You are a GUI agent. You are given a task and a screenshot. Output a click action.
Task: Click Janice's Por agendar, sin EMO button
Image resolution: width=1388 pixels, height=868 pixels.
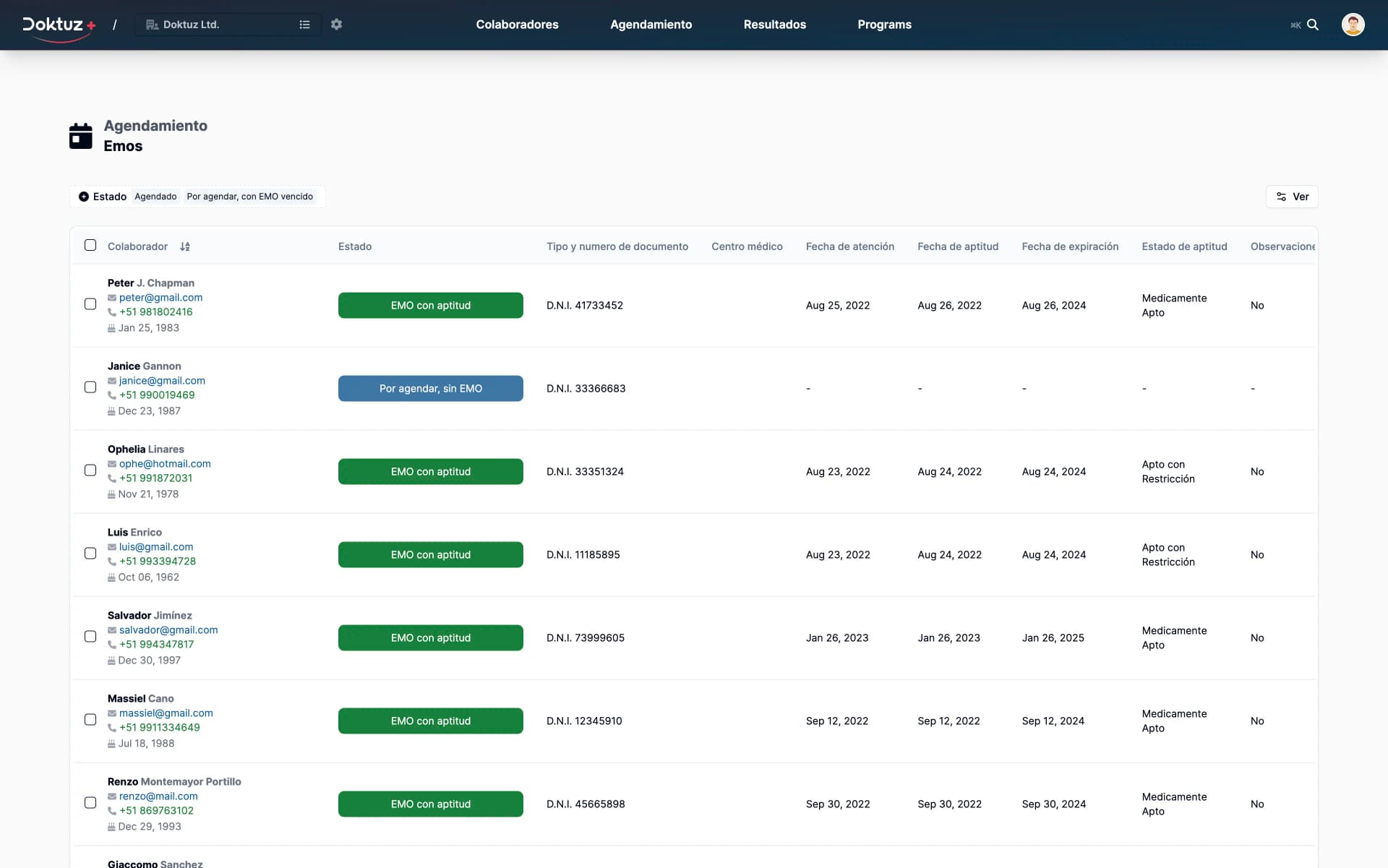point(430,389)
